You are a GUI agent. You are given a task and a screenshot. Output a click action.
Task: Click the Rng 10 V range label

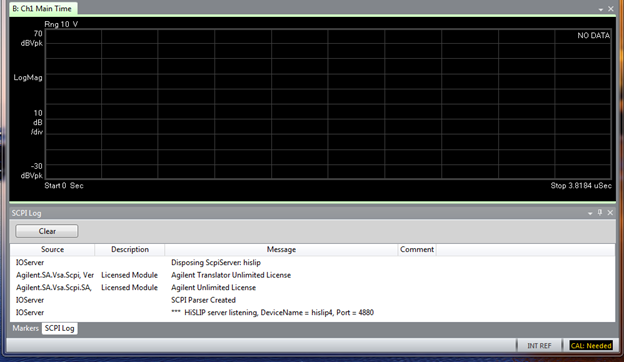click(x=61, y=24)
